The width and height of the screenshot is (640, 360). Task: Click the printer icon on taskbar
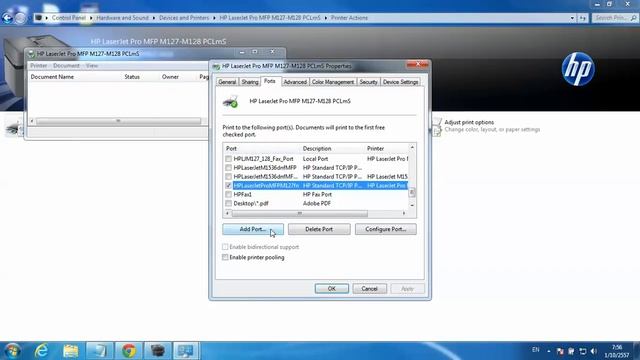(158, 351)
